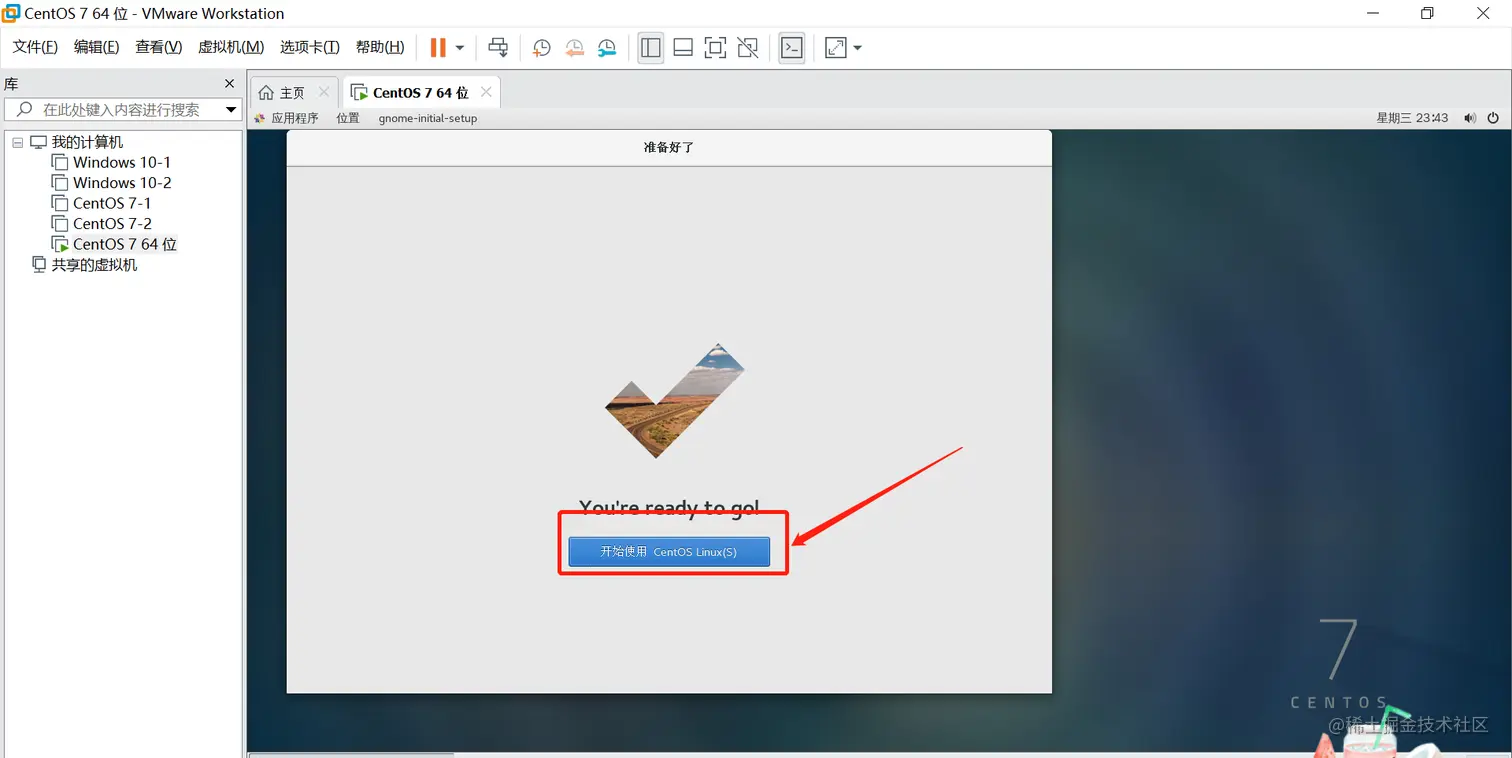Open stretch display dropdown arrow
Screen dimensions: 1512x758
point(857,47)
